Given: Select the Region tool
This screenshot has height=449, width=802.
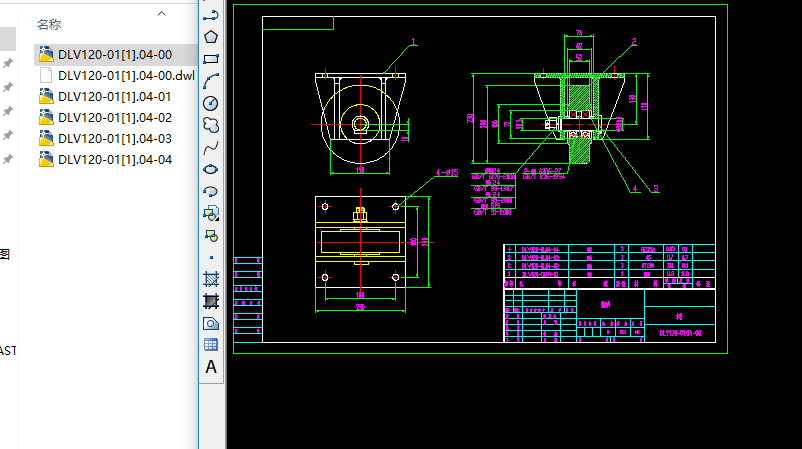Looking at the screenshot, I should [211, 323].
